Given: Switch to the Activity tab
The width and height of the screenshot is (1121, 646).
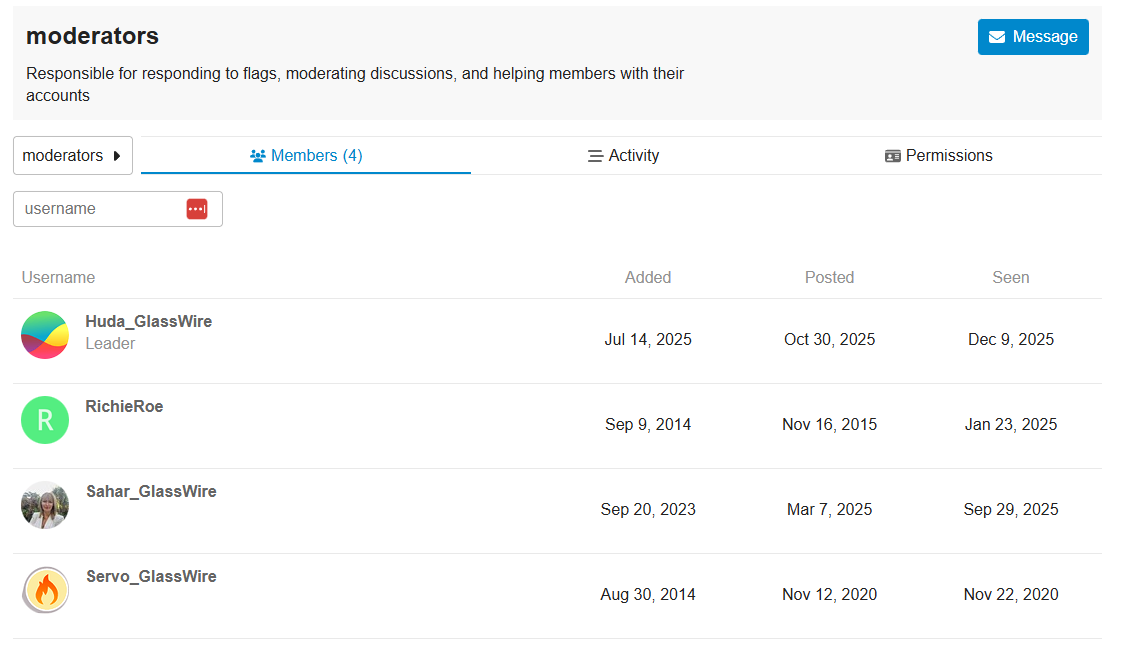Looking at the screenshot, I should click(623, 156).
